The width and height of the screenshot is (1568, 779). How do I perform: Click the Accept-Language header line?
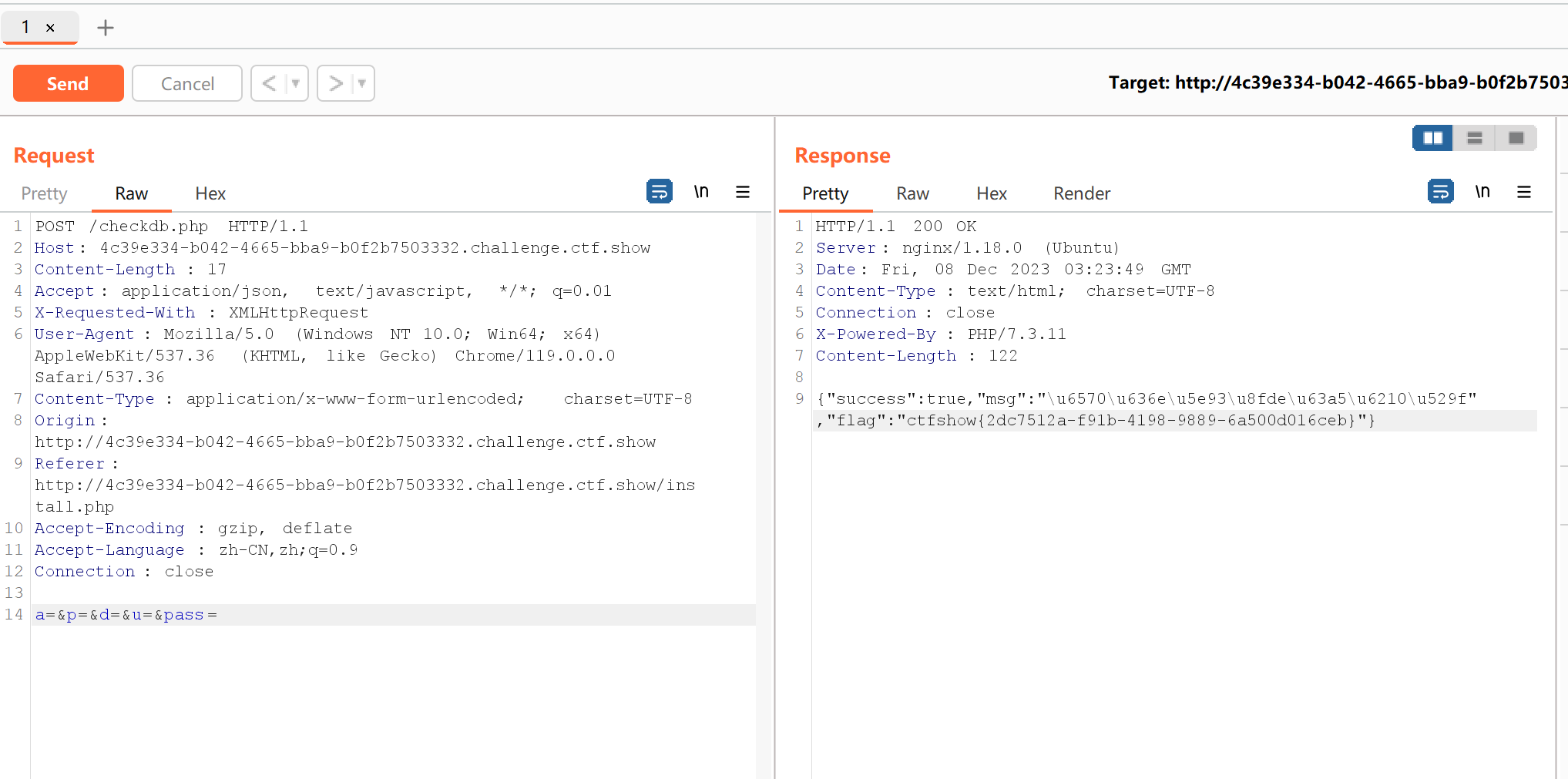click(196, 550)
